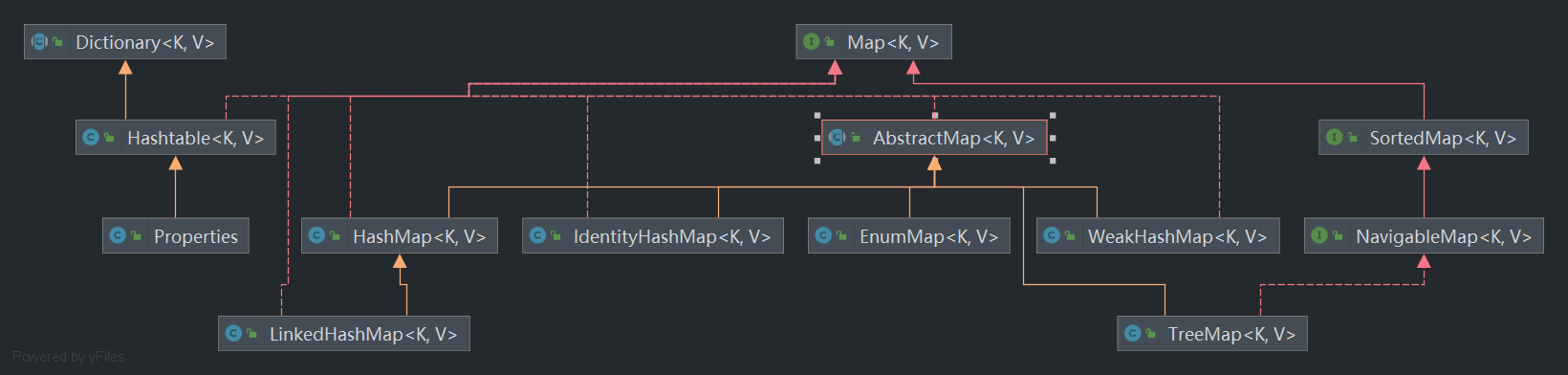Click the Hashtable class icon
The image size is (1568, 375).
pyautogui.click(x=91, y=138)
